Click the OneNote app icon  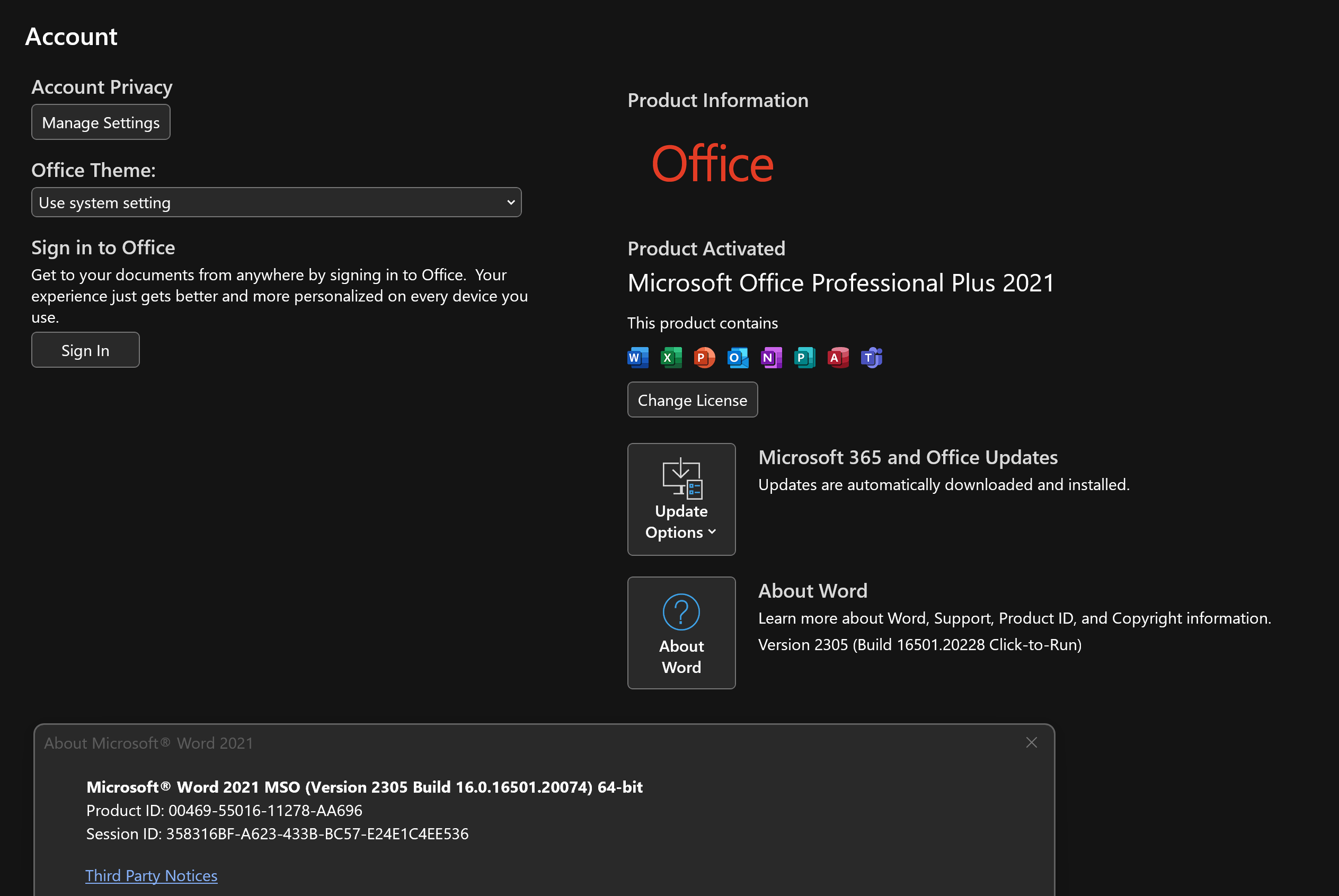(x=771, y=358)
